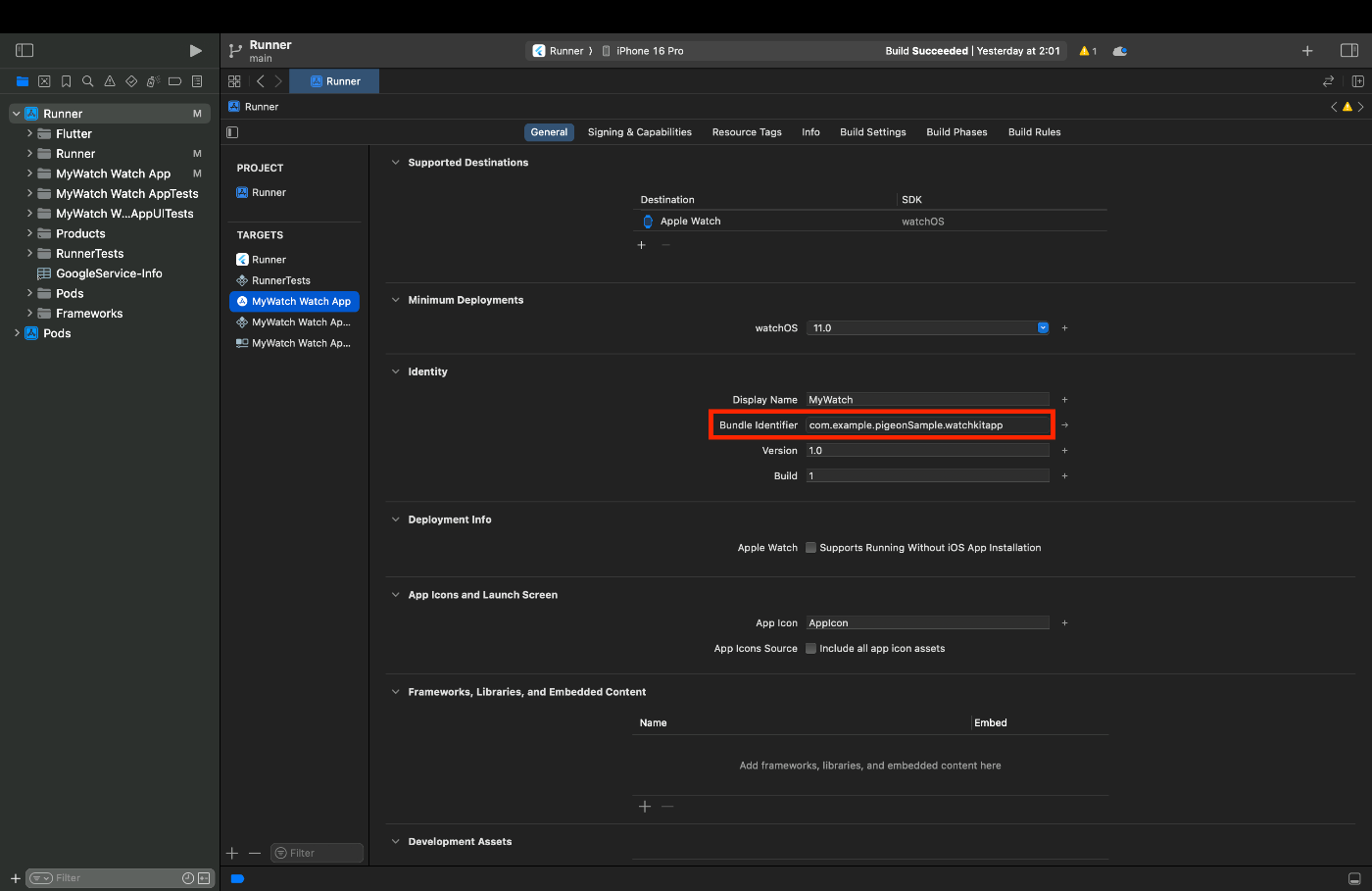
Task: Open the Test navigator diamond icon
Action: tap(131, 81)
